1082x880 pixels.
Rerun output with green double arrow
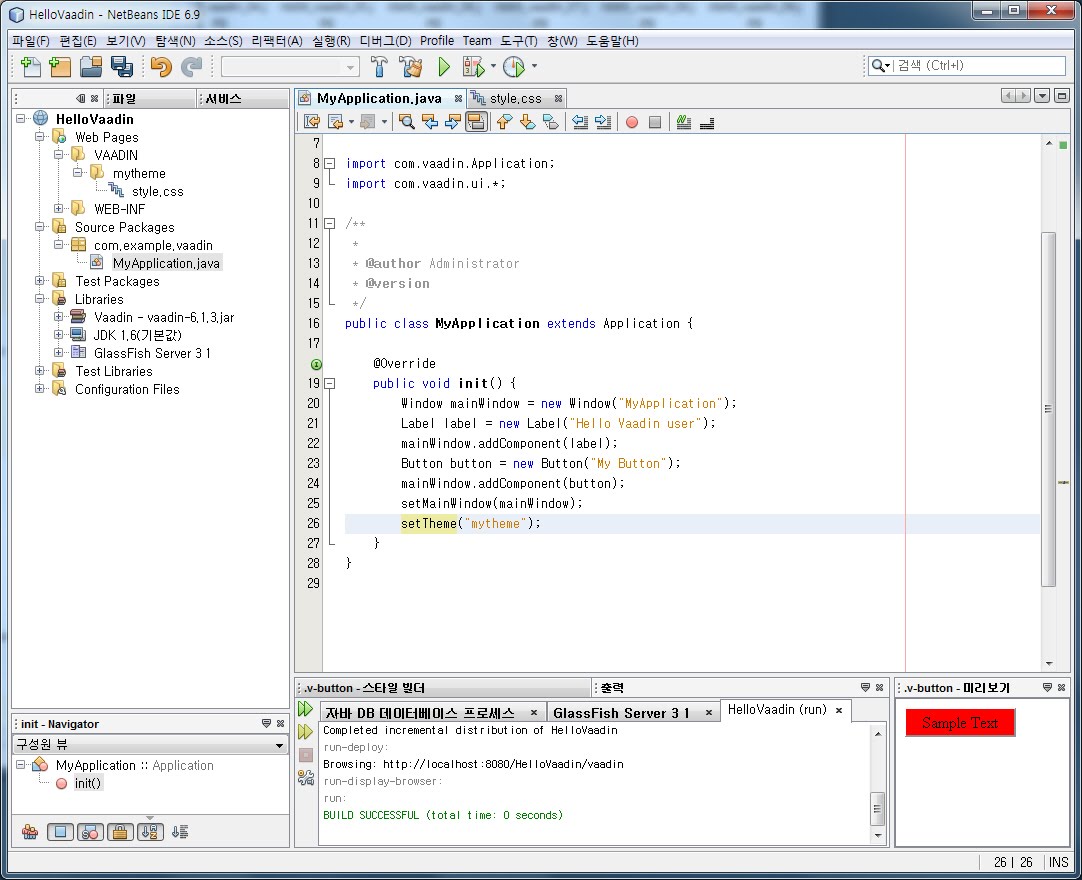tap(305, 709)
